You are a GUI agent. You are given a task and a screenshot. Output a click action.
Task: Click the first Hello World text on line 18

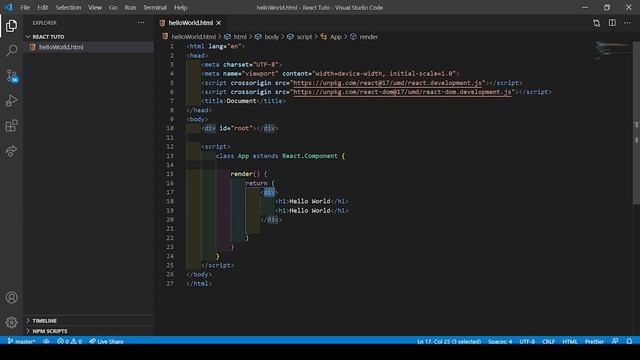[310, 201]
